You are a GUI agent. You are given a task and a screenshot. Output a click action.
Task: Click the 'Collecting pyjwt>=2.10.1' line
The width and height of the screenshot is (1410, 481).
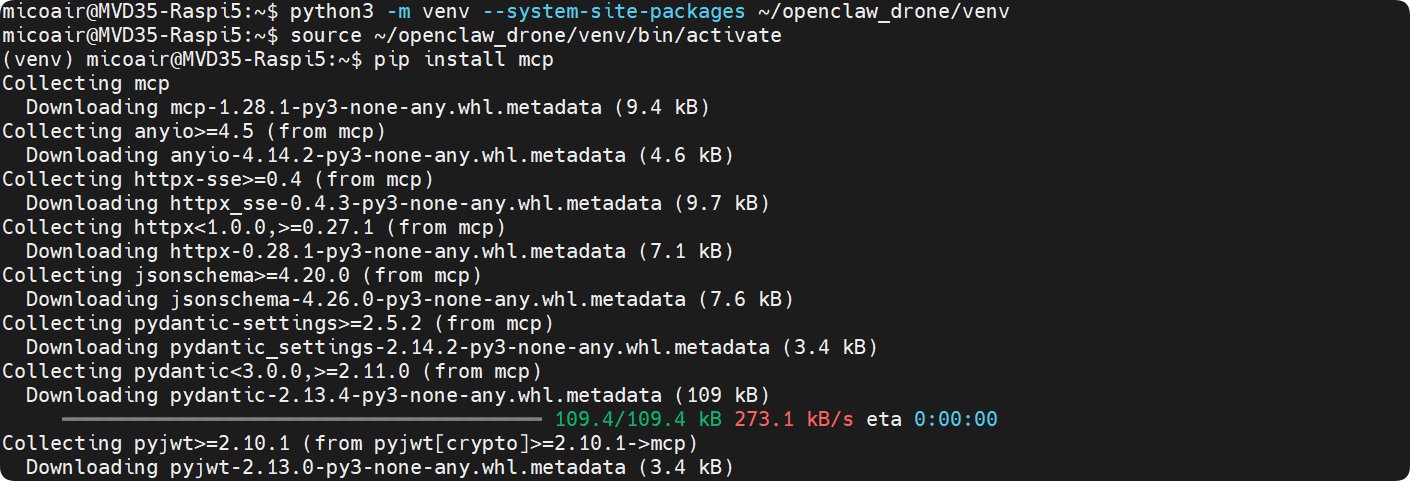point(350,443)
